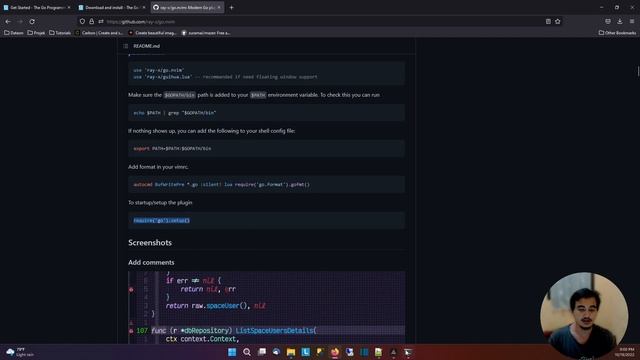Viewport: 640px width, 360px height.
Task: Switch to 'Download and install - The Go' tab
Action: point(112,7)
